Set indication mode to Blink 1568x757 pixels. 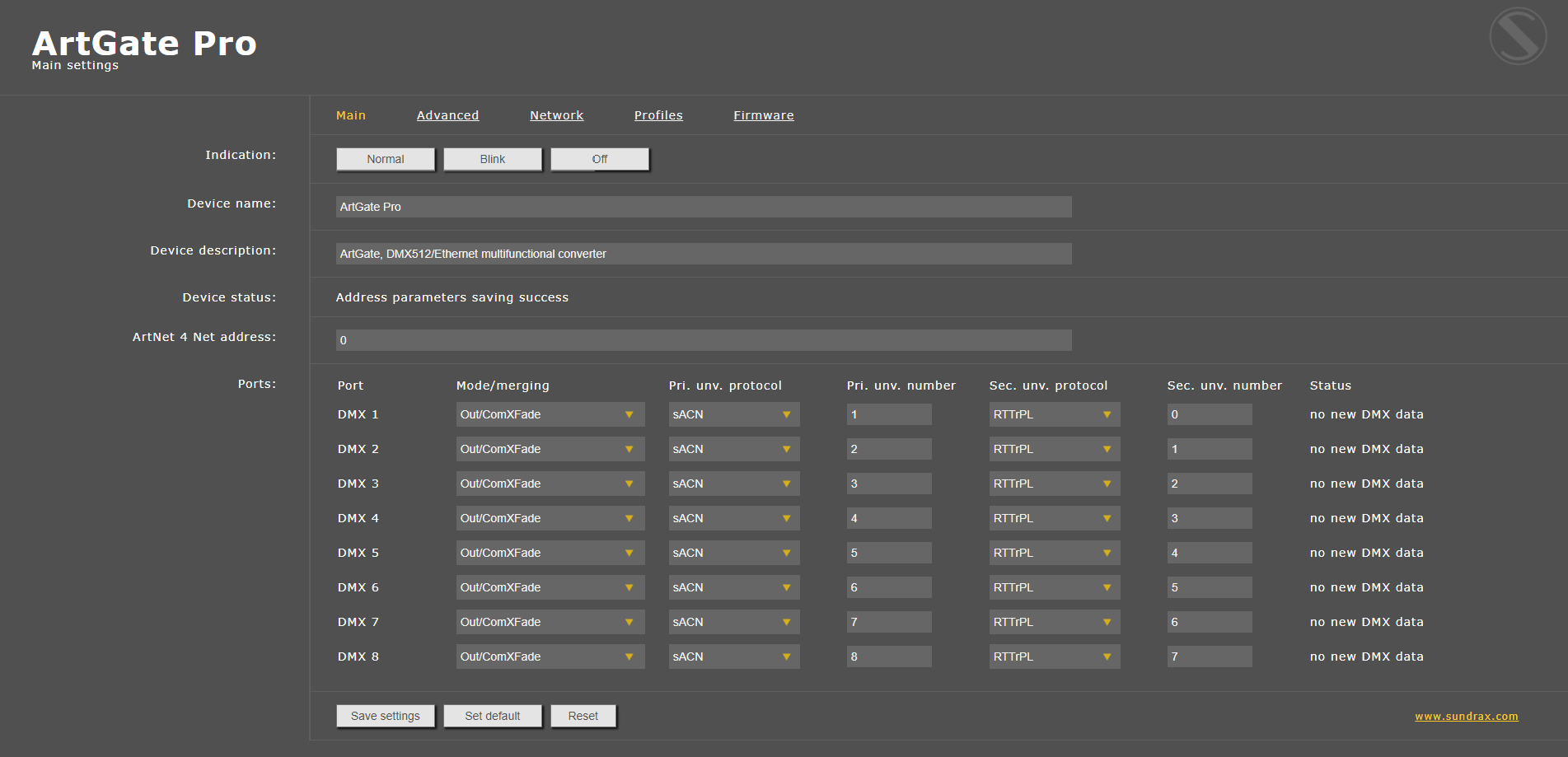pyautogui.click(x=492, y=159)
